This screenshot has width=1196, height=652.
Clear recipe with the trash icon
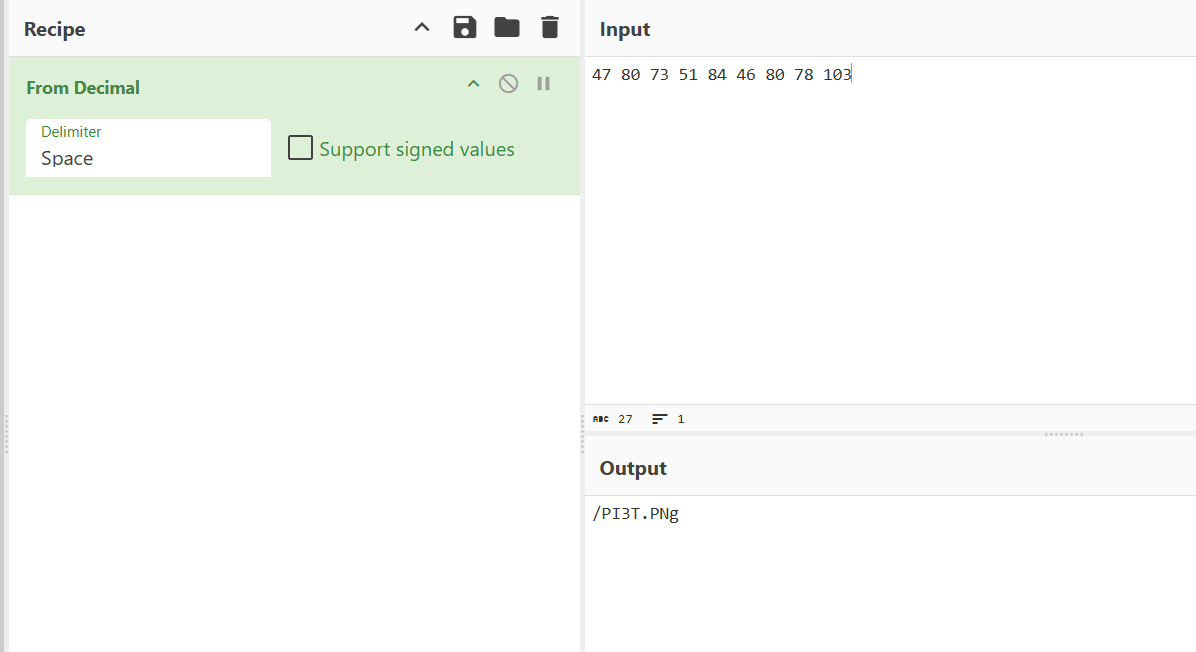(549, 28)
